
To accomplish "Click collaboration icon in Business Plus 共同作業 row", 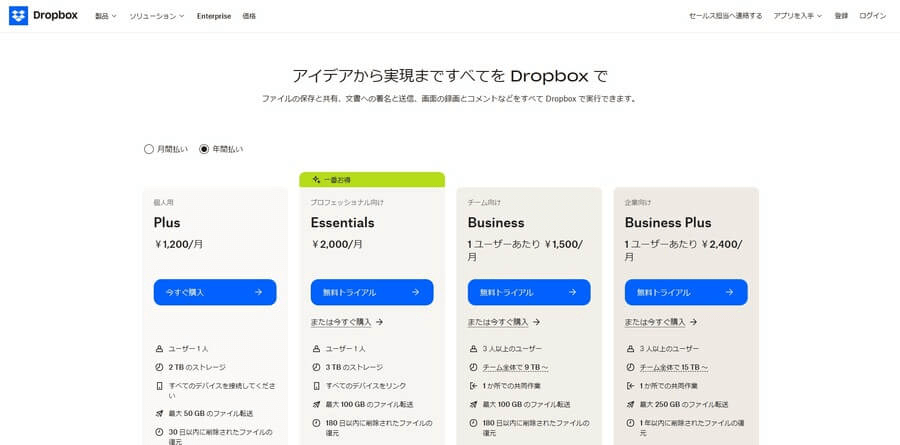I will 630,386.
